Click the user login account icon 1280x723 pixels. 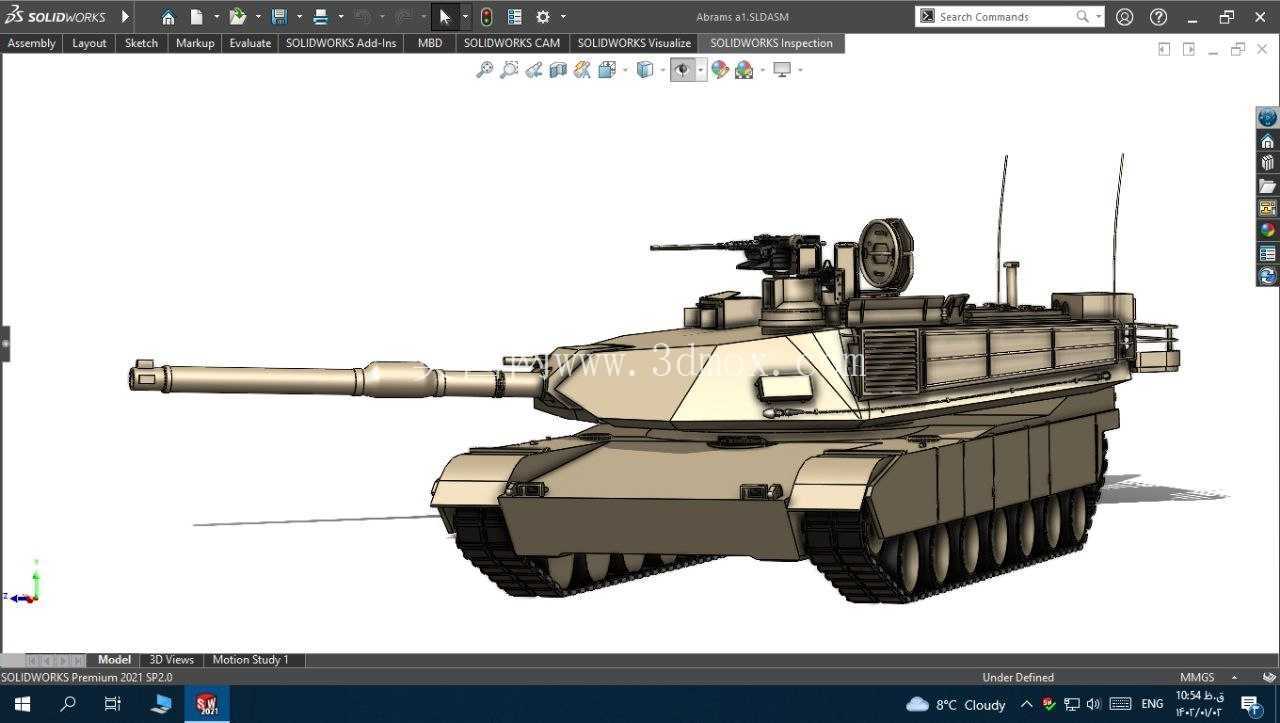pos(1125,17)
